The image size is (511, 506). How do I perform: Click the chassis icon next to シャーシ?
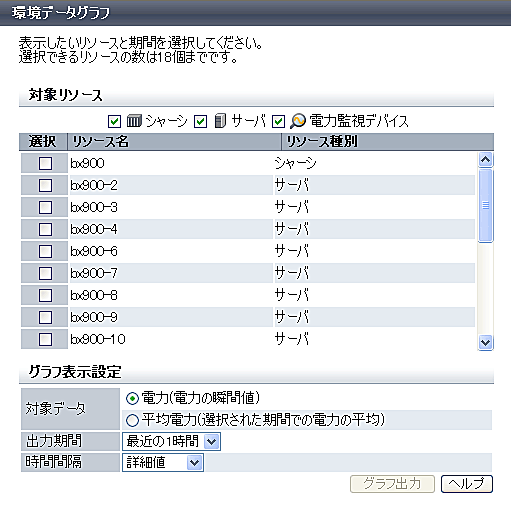(134, 121)
